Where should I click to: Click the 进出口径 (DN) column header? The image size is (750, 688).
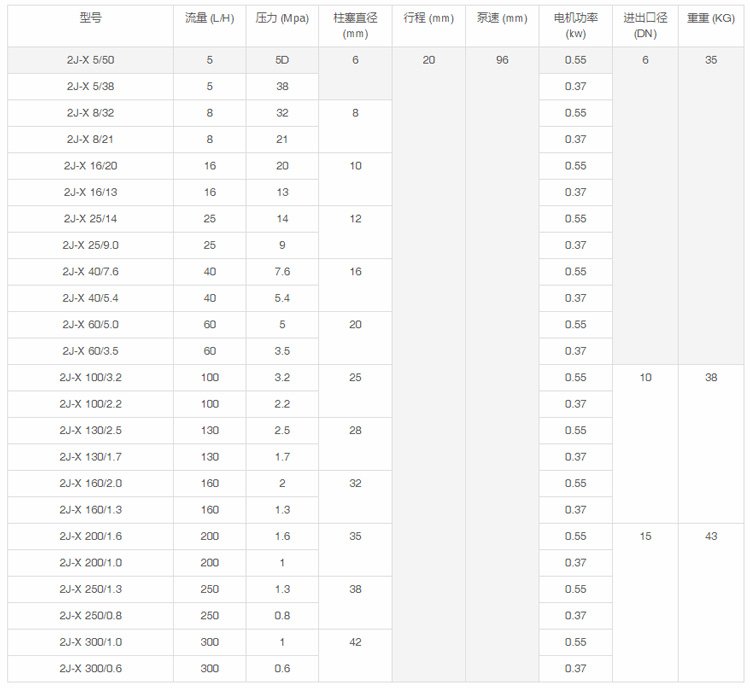[645, 25]
